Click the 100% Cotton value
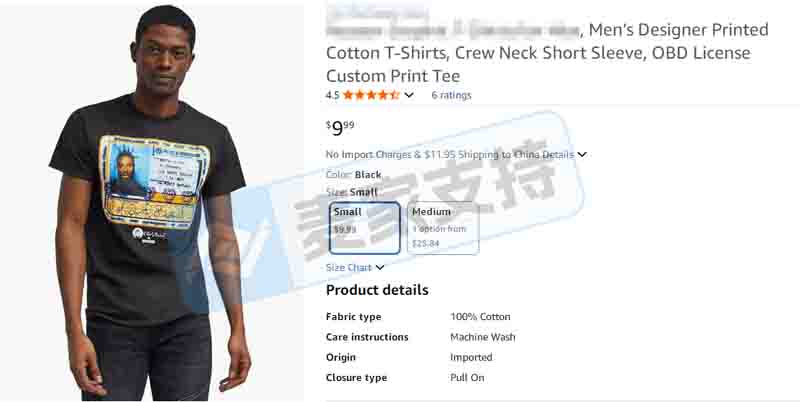This screenshot has width=800, height=402. pyautogui.click(x=480, y=317)
